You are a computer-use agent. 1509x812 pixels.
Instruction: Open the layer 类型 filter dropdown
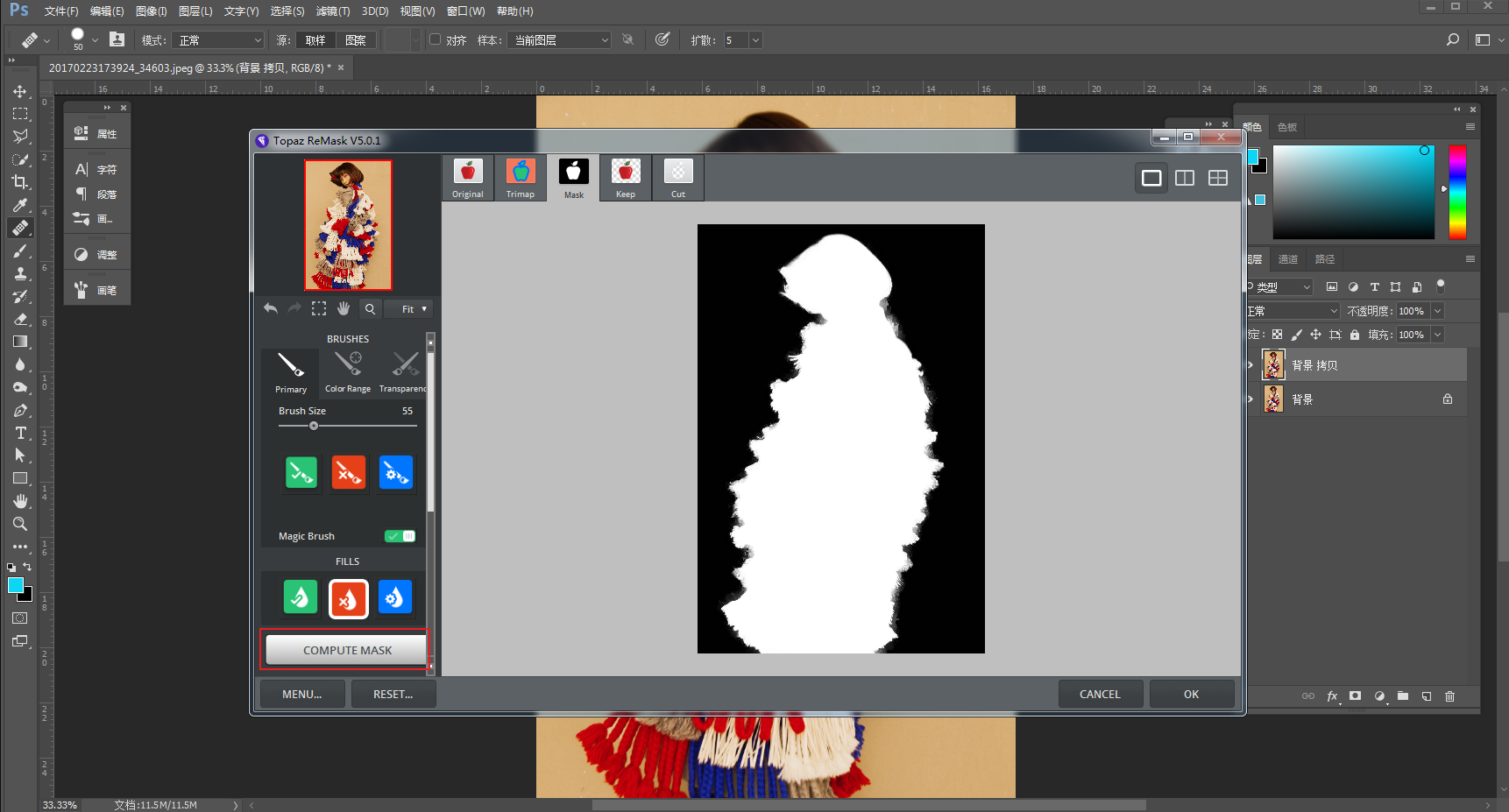[x=1279, y=286]
